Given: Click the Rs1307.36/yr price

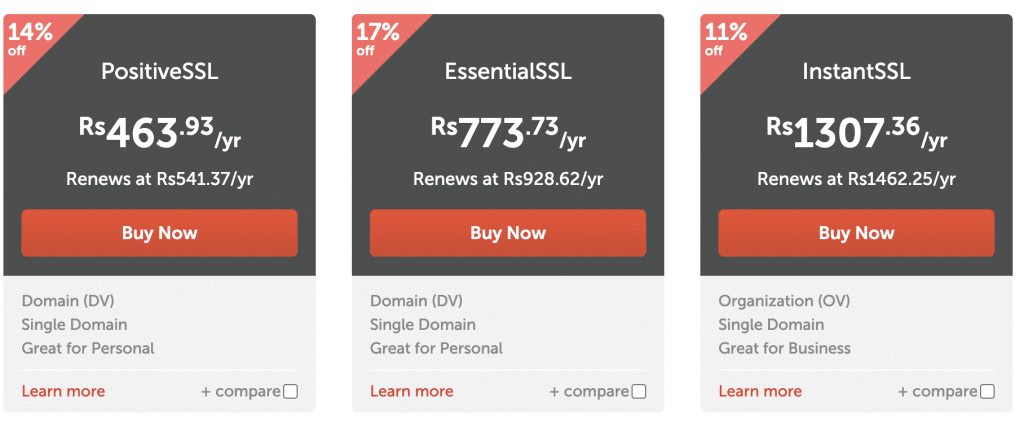Looking at the screenshot, I should point(856,131).
